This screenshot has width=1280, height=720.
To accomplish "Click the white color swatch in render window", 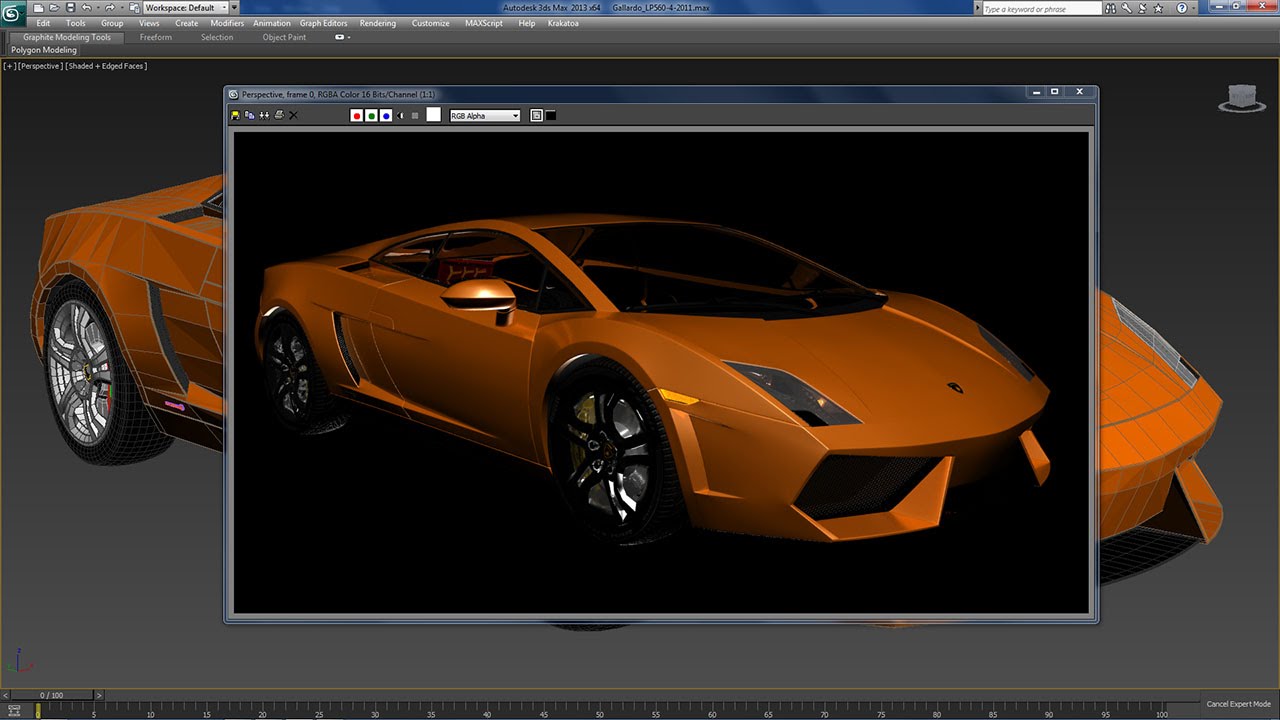I will [433, 115].
